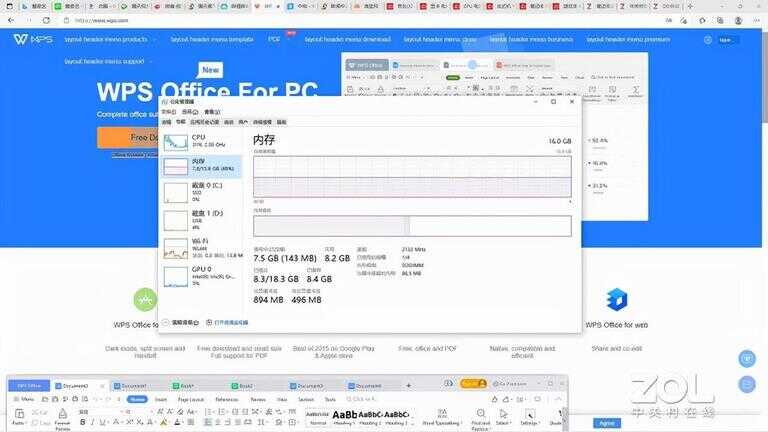Collapse Task Manager with the 简略信息 chevron

pyautogui.click(x=166, y=323)
